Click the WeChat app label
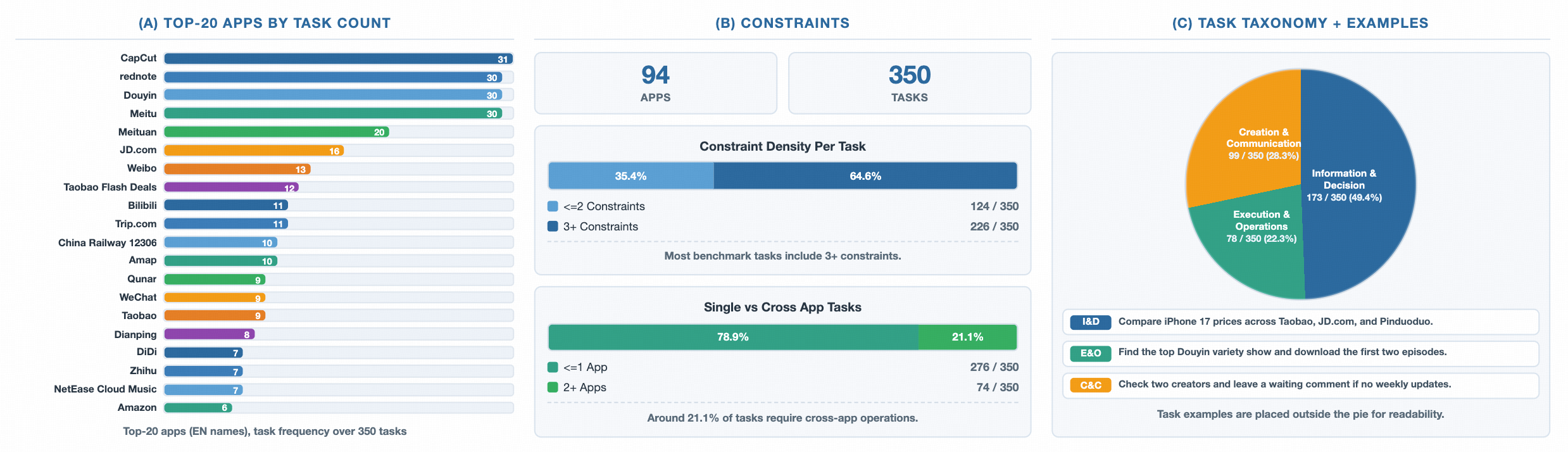 pos(138,297)
